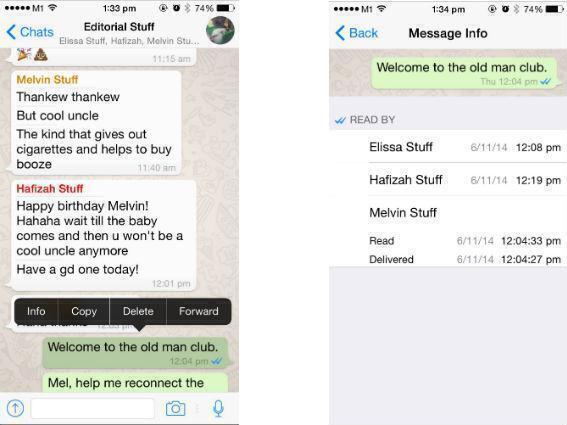Viewport: 567px width, 425px height.
Task: Choose Forward in the message popup menu
Action: tap(199, 311)
